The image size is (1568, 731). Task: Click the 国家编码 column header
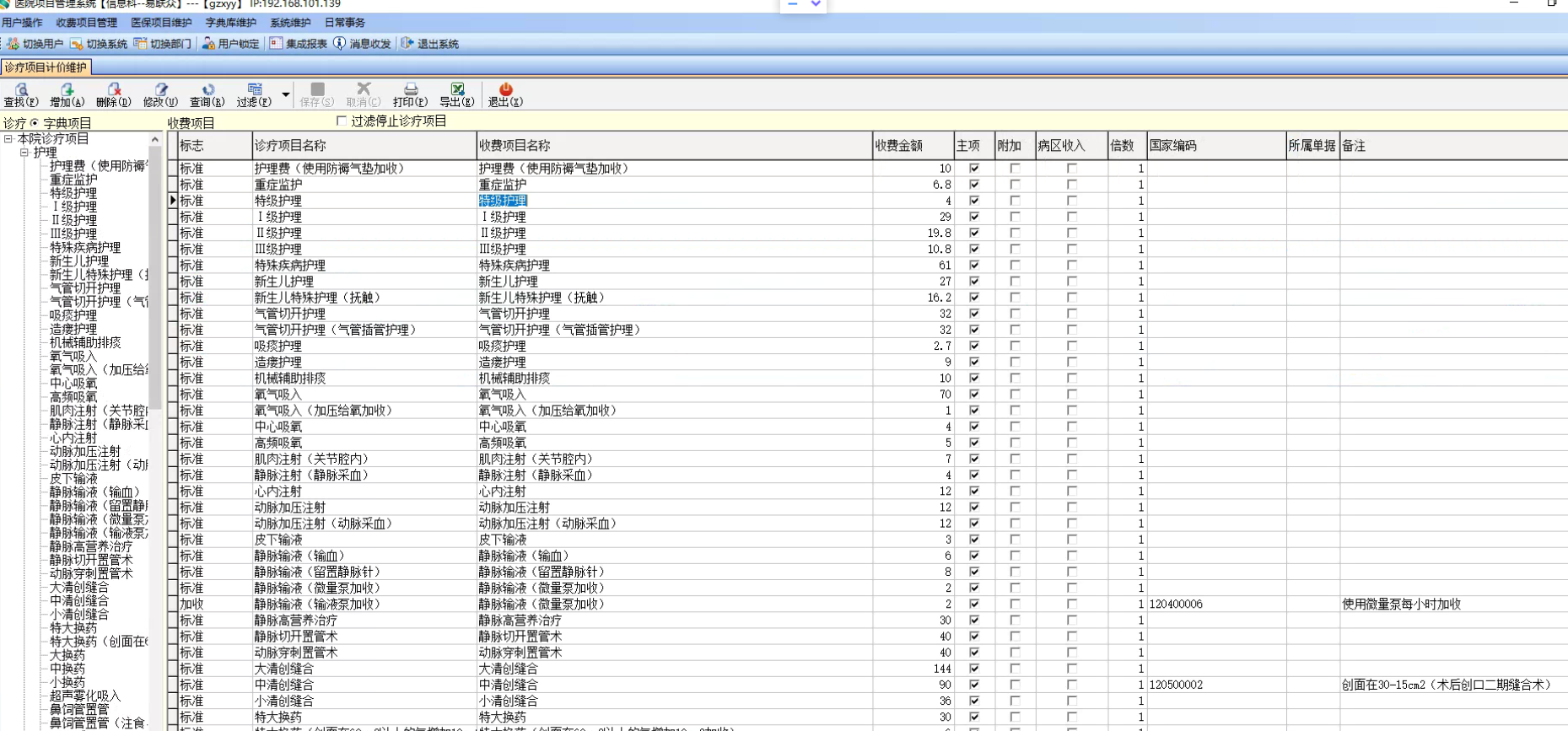click(1216, 146)
